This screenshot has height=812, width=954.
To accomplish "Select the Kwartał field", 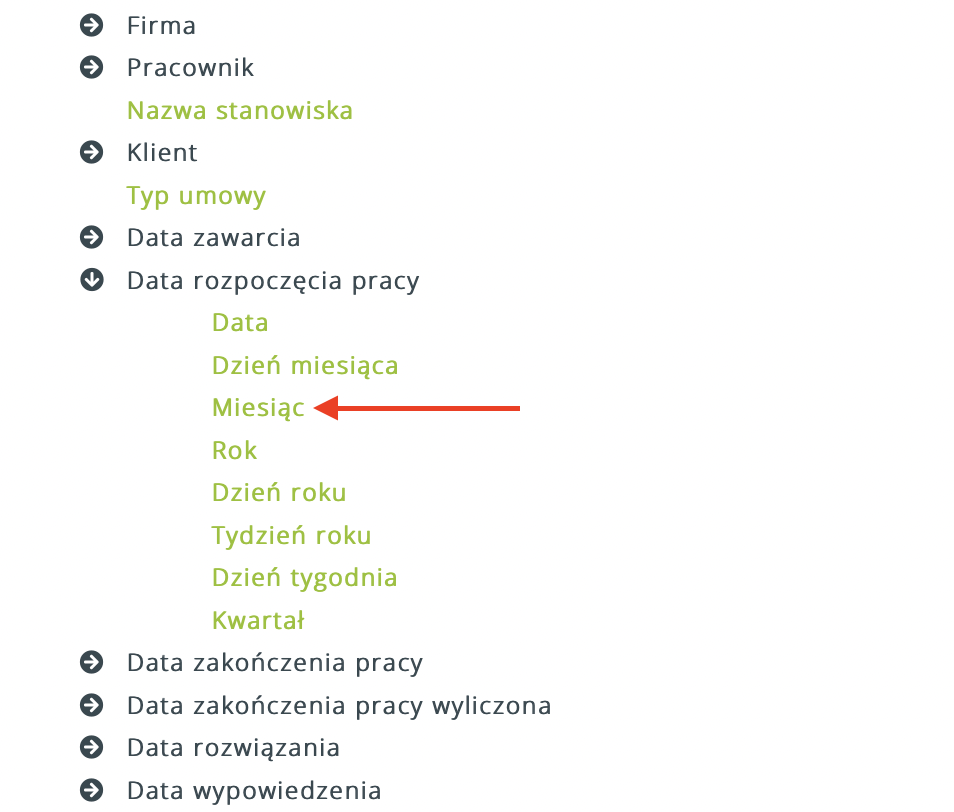I will pyautogui.click(x=258, y=621).
